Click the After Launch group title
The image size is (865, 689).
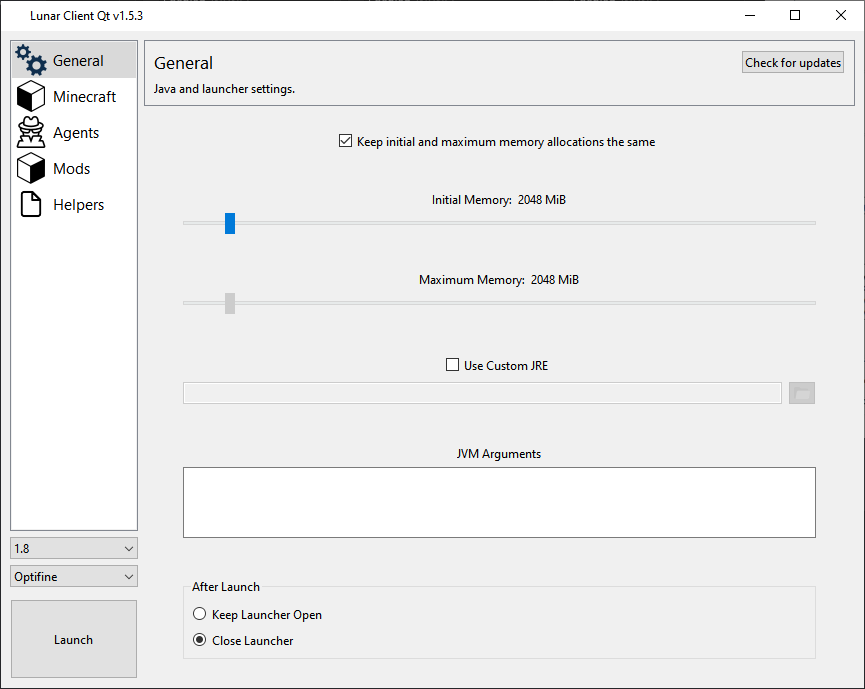point(226,587)
